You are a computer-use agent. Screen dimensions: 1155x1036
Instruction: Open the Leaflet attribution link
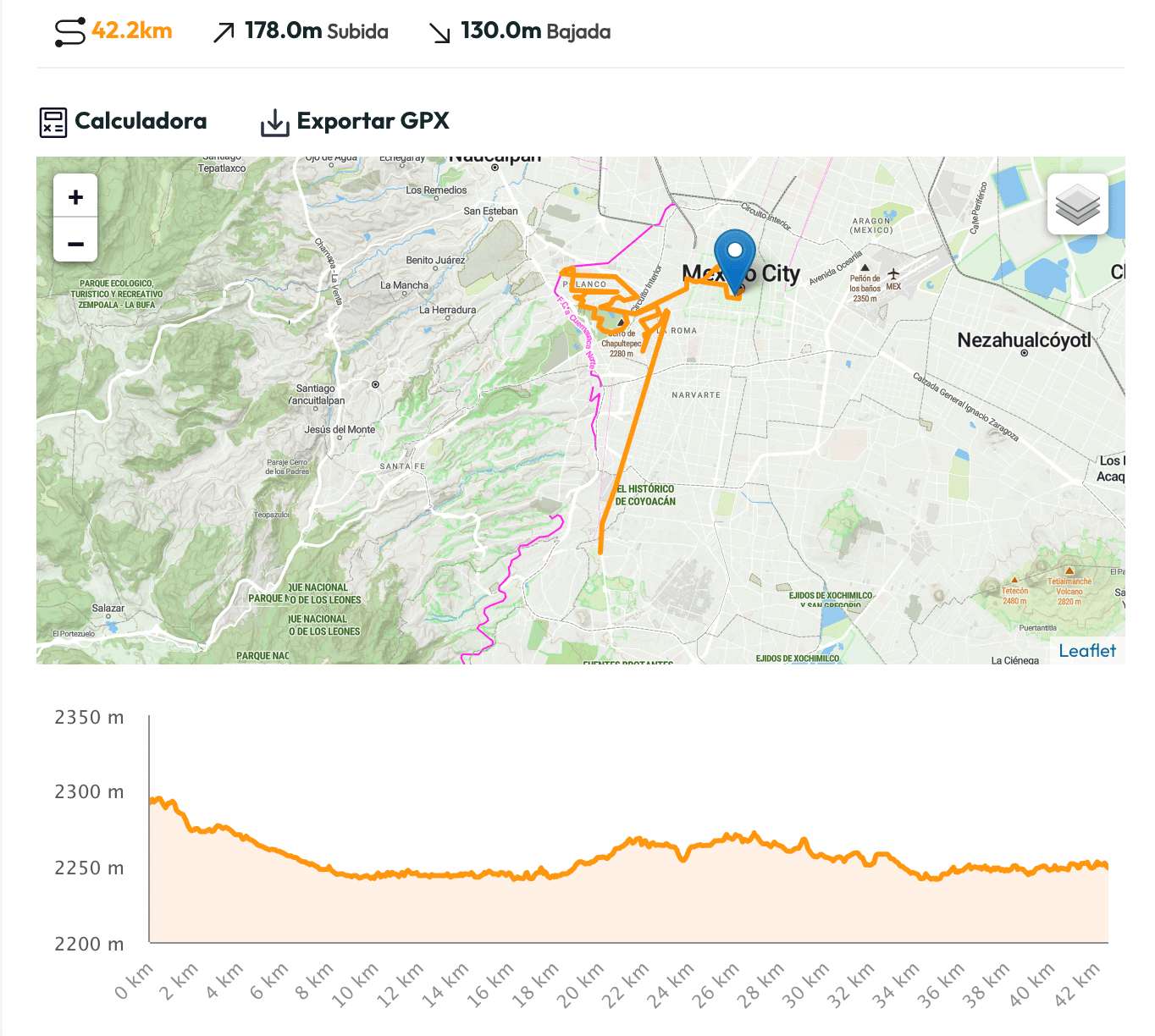click(x=1087, y=651)
